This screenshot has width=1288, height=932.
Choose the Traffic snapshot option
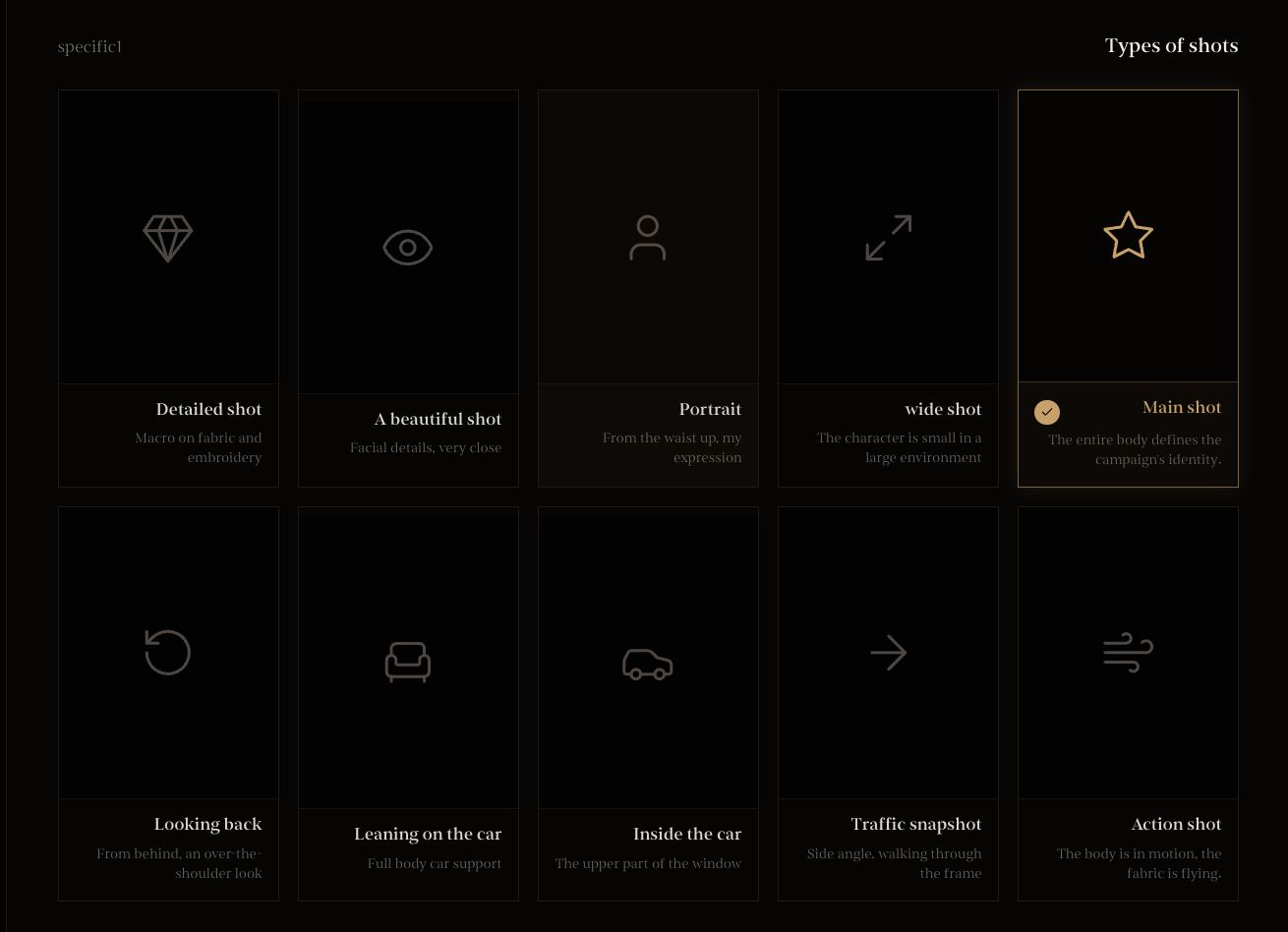tap(888, 703)
